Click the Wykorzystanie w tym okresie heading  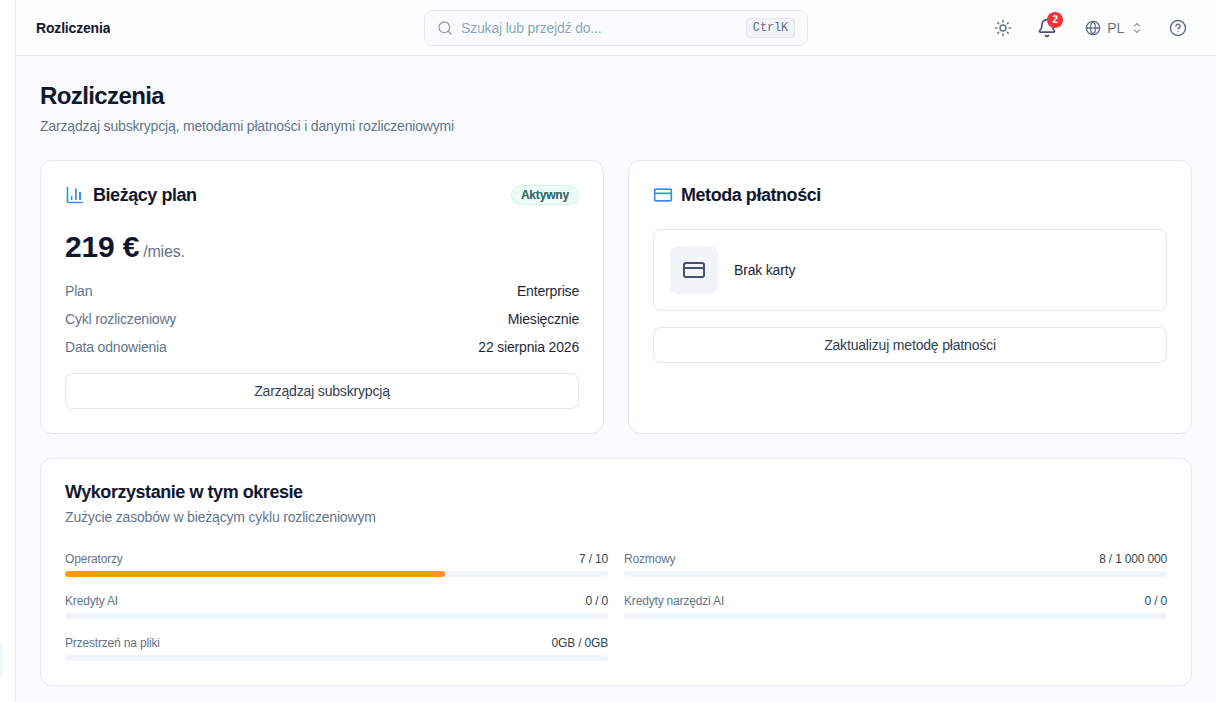point(184,492)
